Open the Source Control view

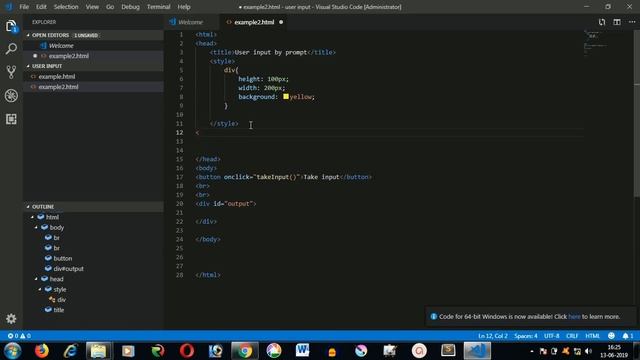pos(11,72)
